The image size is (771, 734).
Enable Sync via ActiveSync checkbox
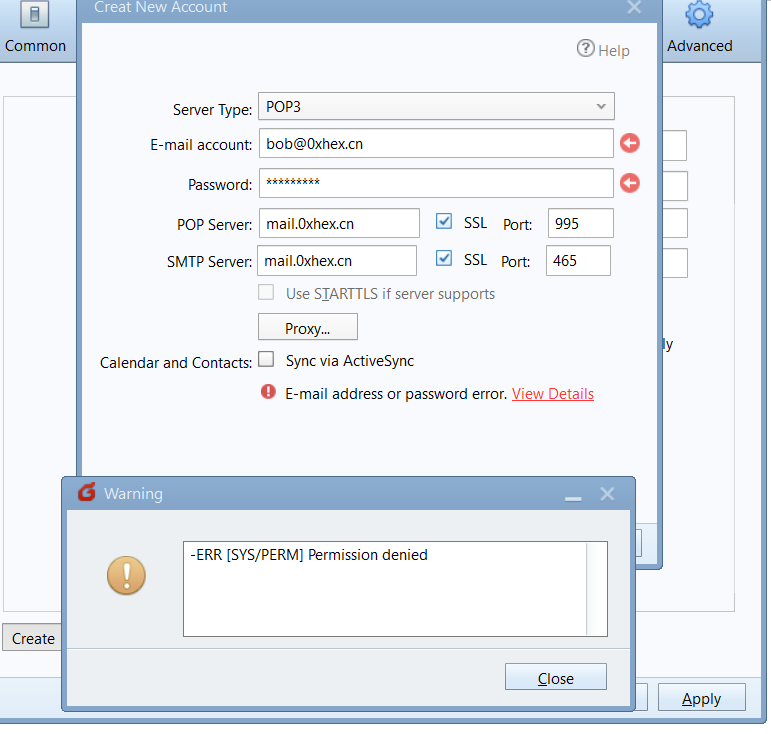click(x=267, y=360)
